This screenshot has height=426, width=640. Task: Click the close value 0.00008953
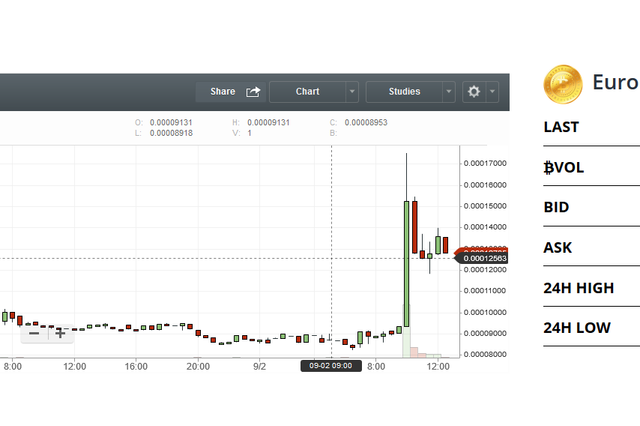[366, 122]
